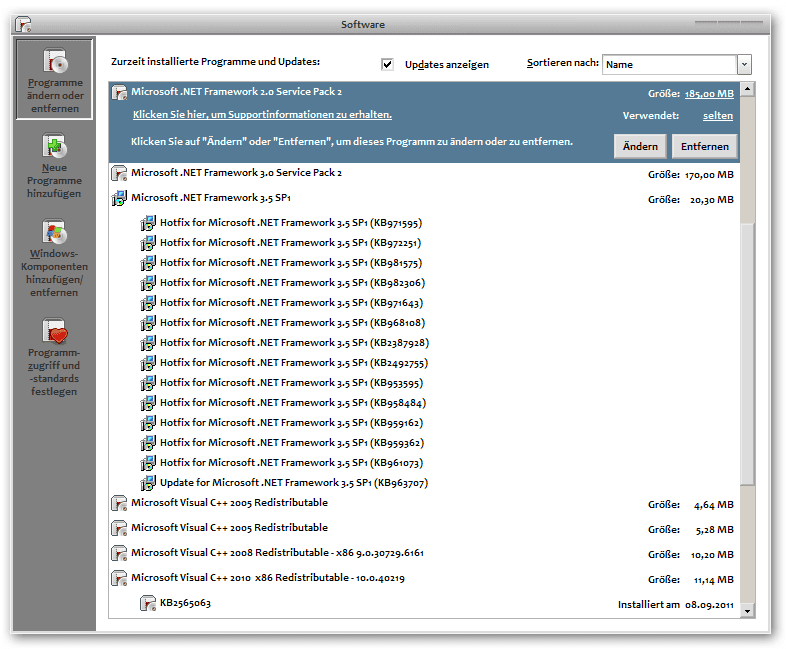
Task: Open Programme ändern oder entfernen panel icon
Action: click(55, 61)
